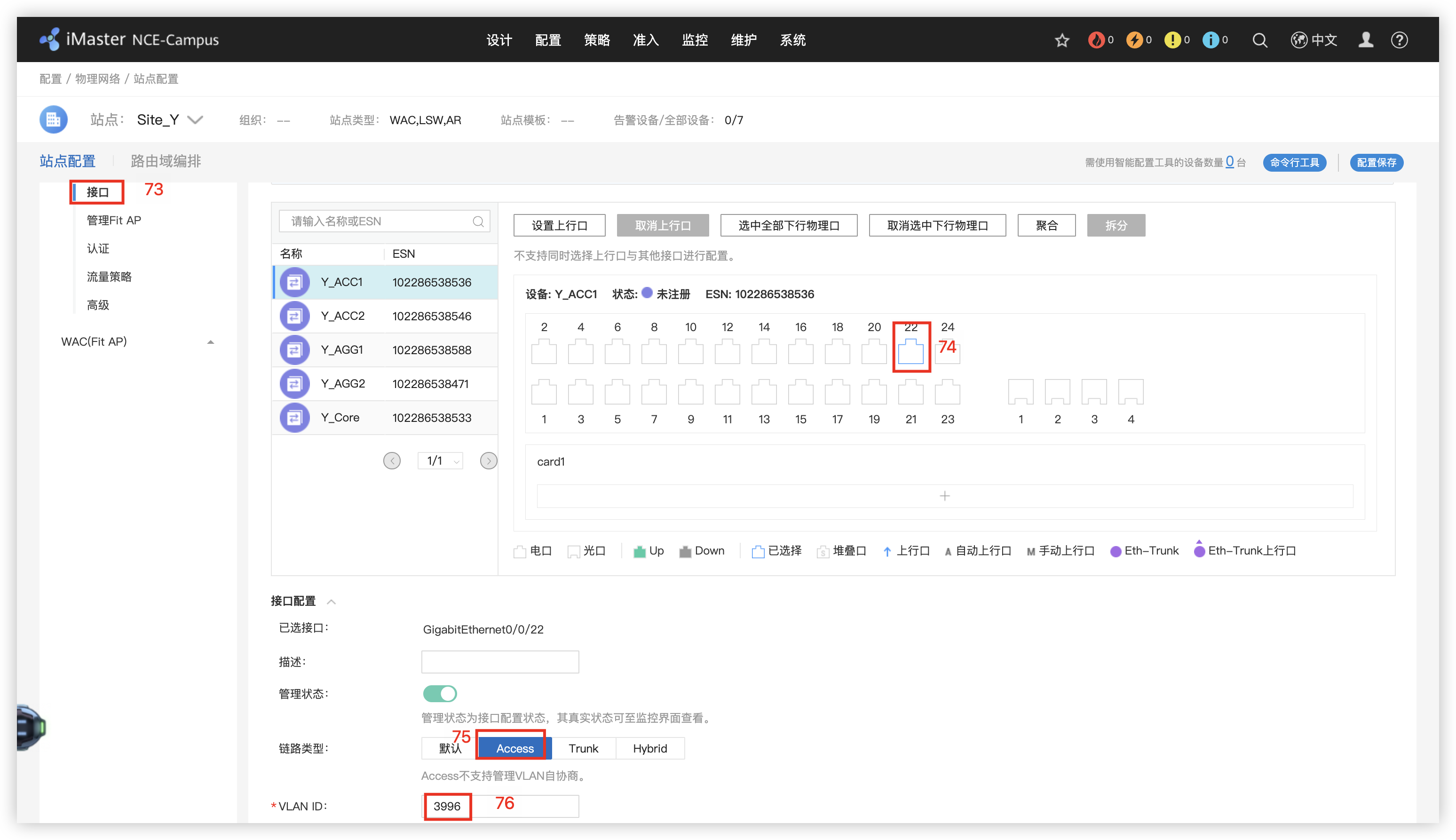The image size is (1456, 840).
Task: Click the 设置上行口 button
Action: 559,226
